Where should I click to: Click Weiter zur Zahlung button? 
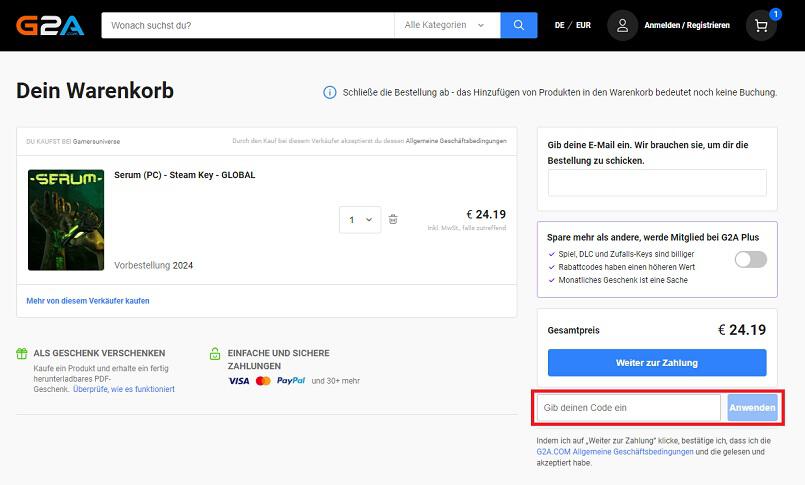[657, 363]
